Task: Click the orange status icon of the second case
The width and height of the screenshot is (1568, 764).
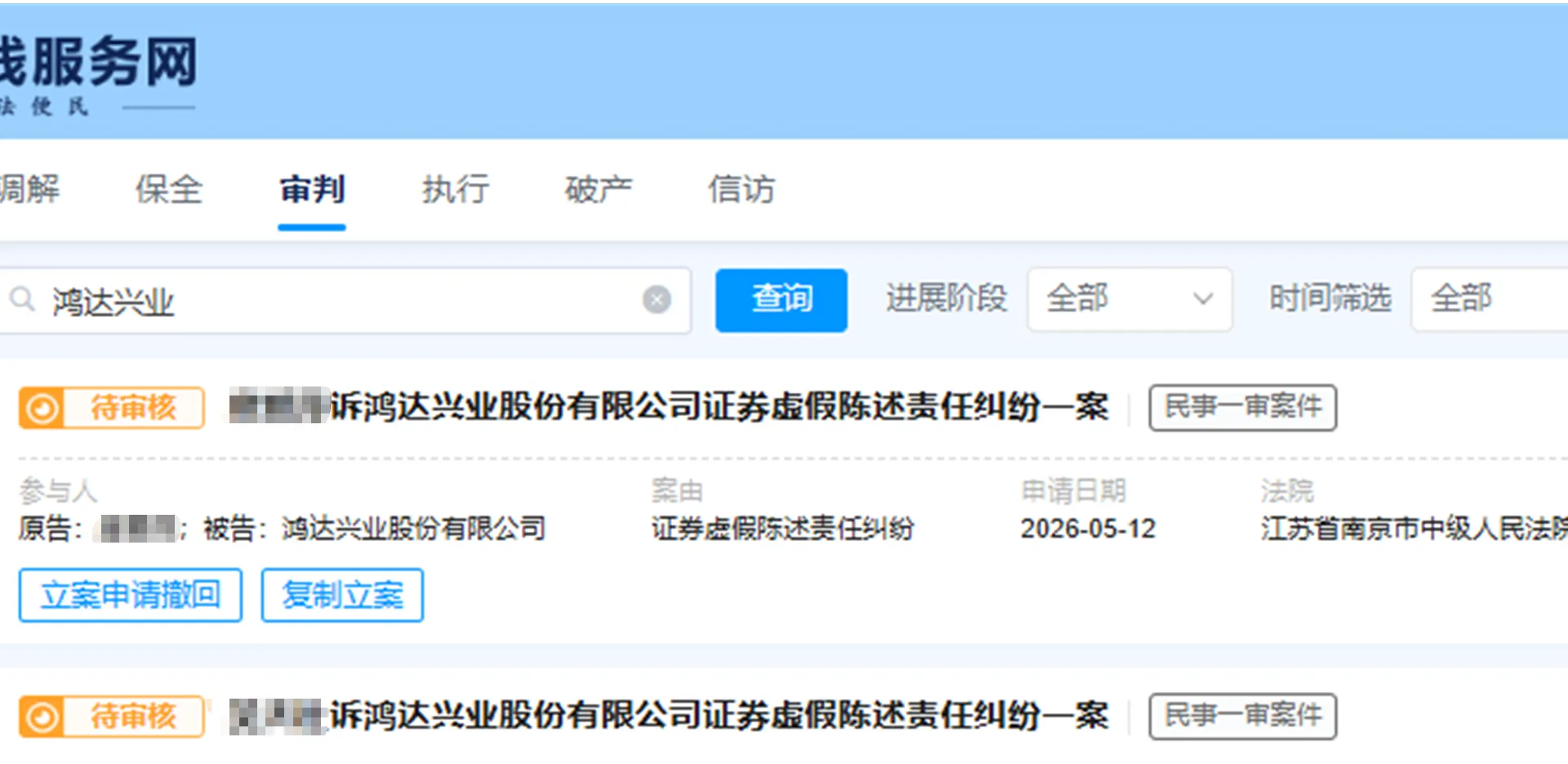Action: [x=41, y=717]
